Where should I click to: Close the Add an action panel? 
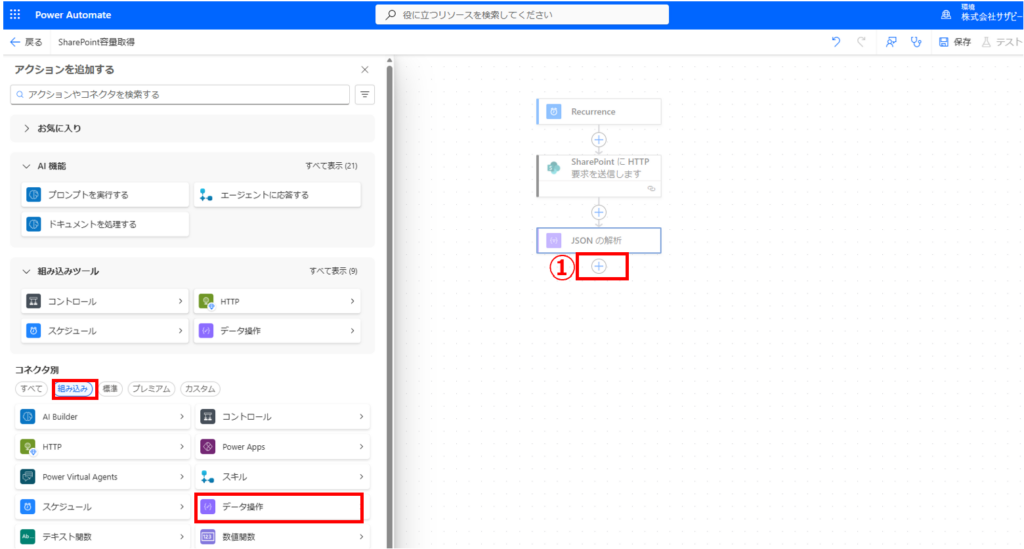[364, 70]
